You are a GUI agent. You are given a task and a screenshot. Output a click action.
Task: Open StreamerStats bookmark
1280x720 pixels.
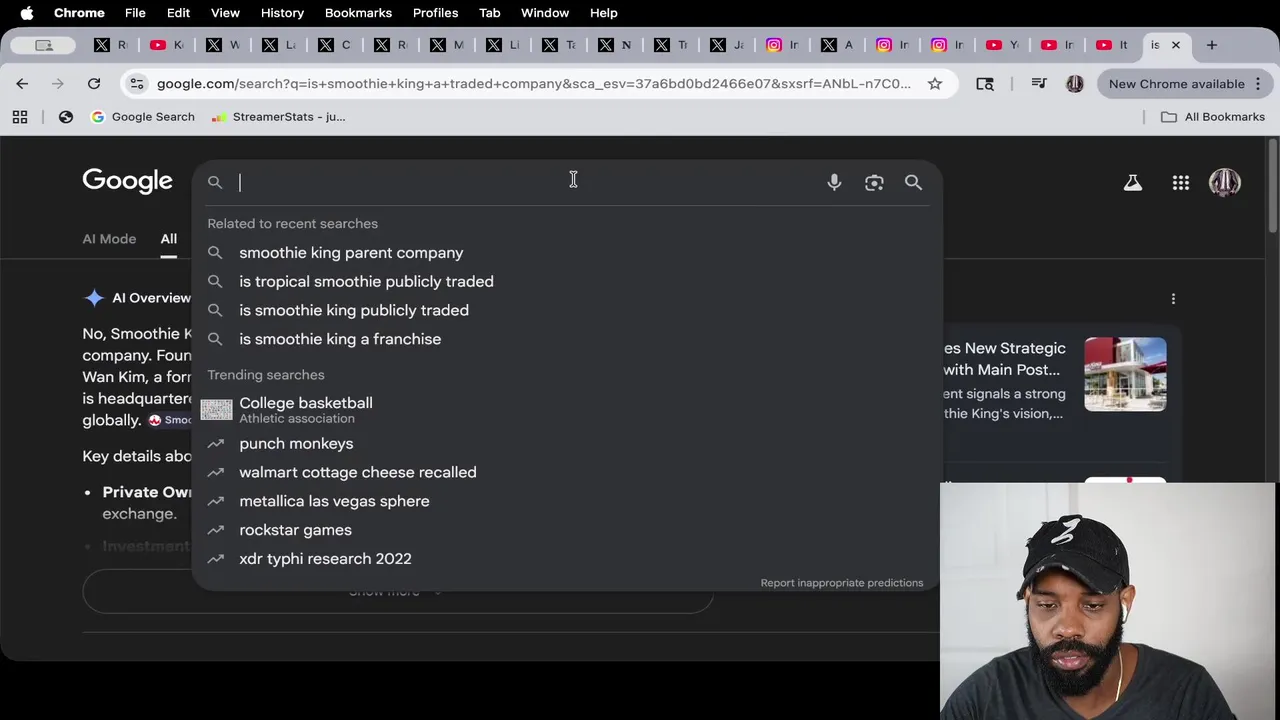click(279, 117)
